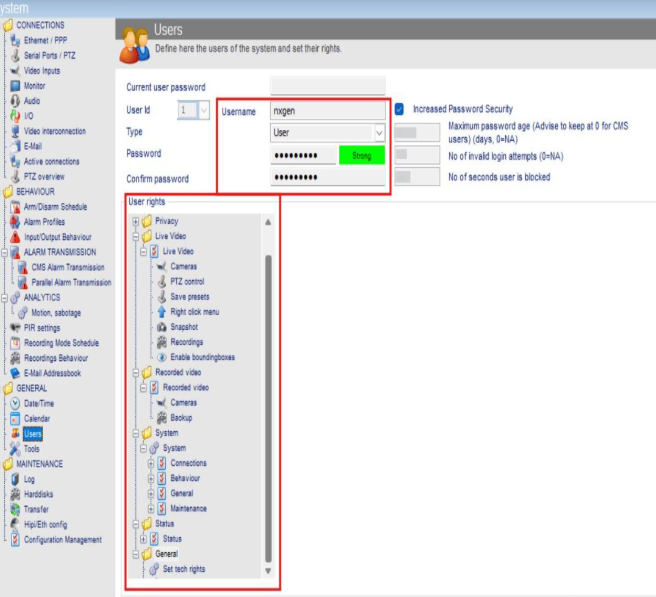
Task: Click the PTZ overview joystick icon
Action: click(15, 177)
